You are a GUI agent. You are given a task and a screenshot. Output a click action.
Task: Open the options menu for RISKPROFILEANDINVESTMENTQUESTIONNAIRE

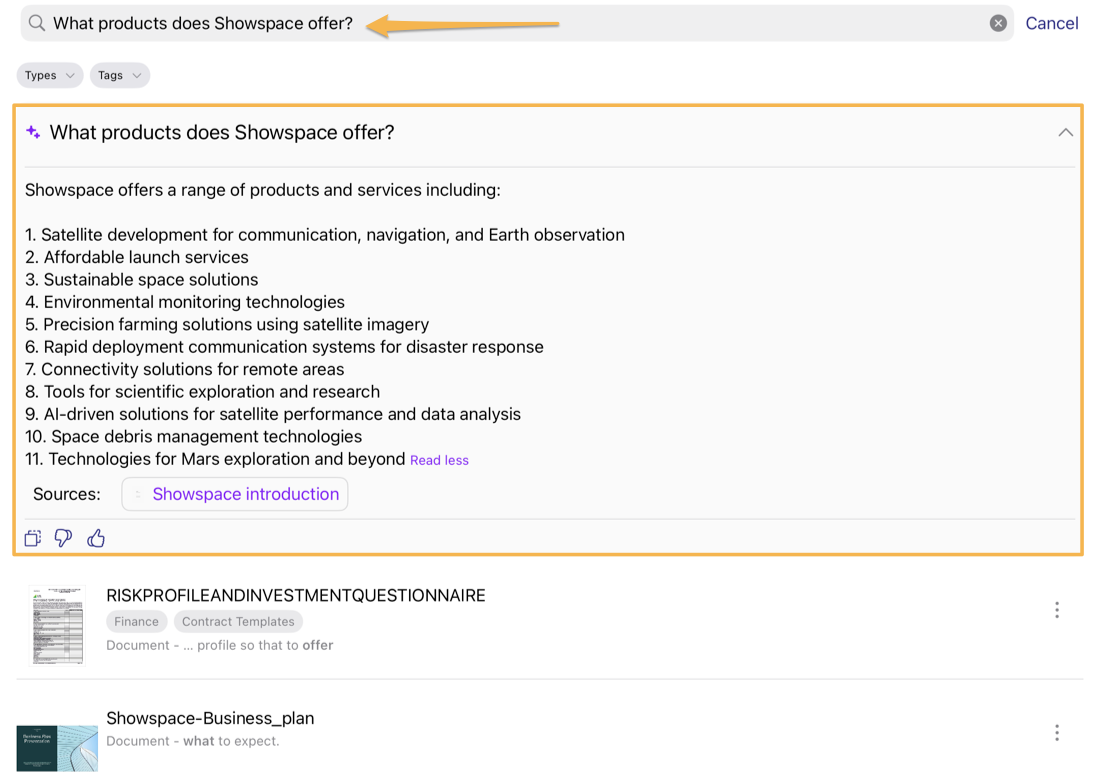[1057, 609]
